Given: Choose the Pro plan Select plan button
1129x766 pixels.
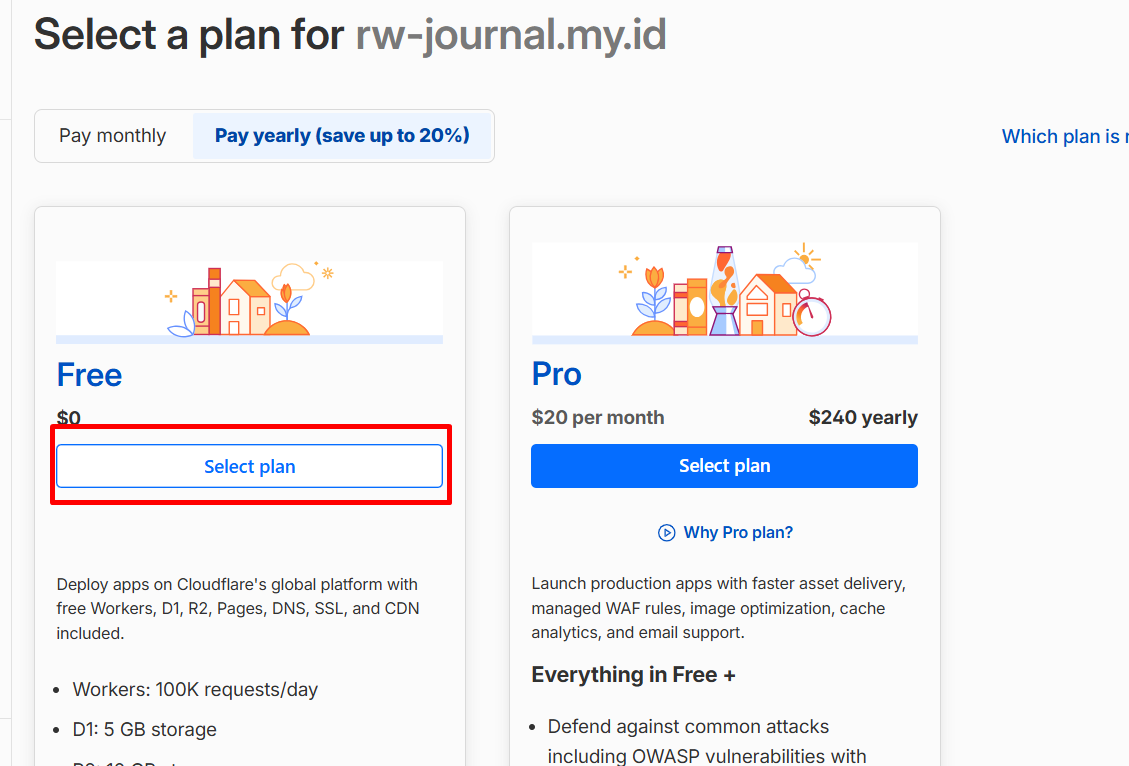Looking at the screenshot, I should pyautogui.click(x=724, y=466).
